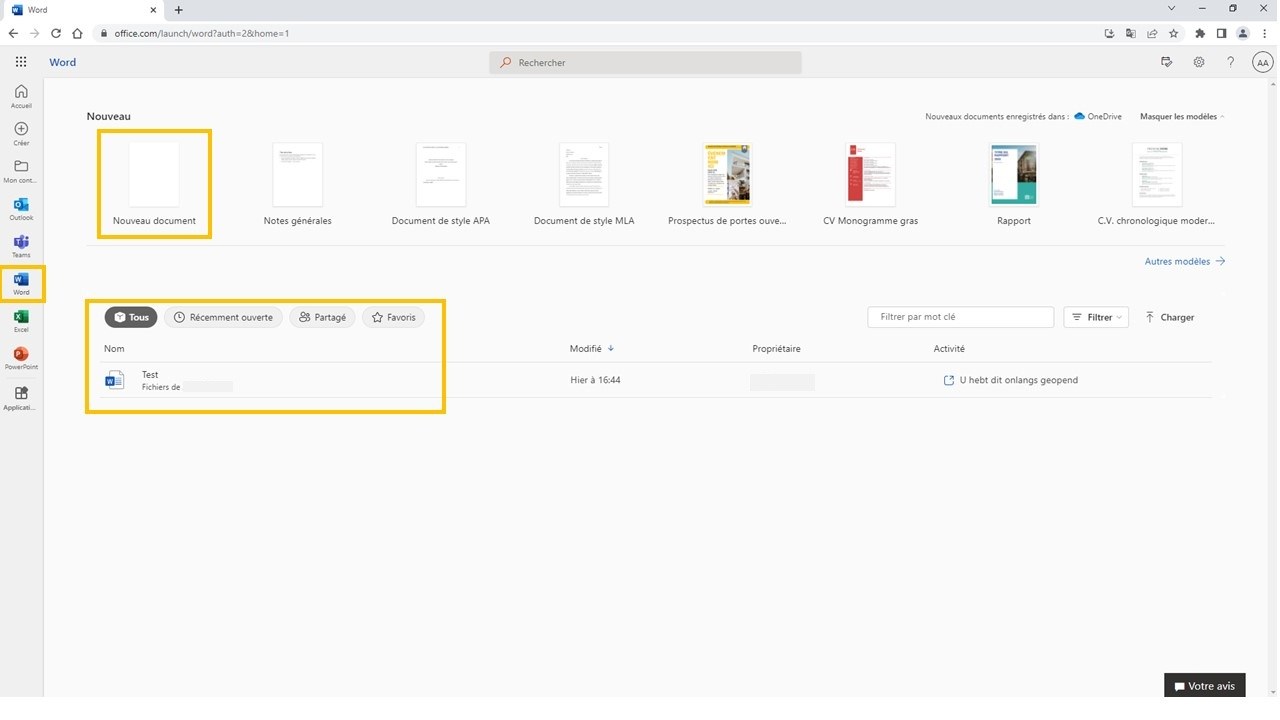The width and height of the screenshot is (1280, 720).
Task: Click the share icon in address bar
Action: (1152, 33)
